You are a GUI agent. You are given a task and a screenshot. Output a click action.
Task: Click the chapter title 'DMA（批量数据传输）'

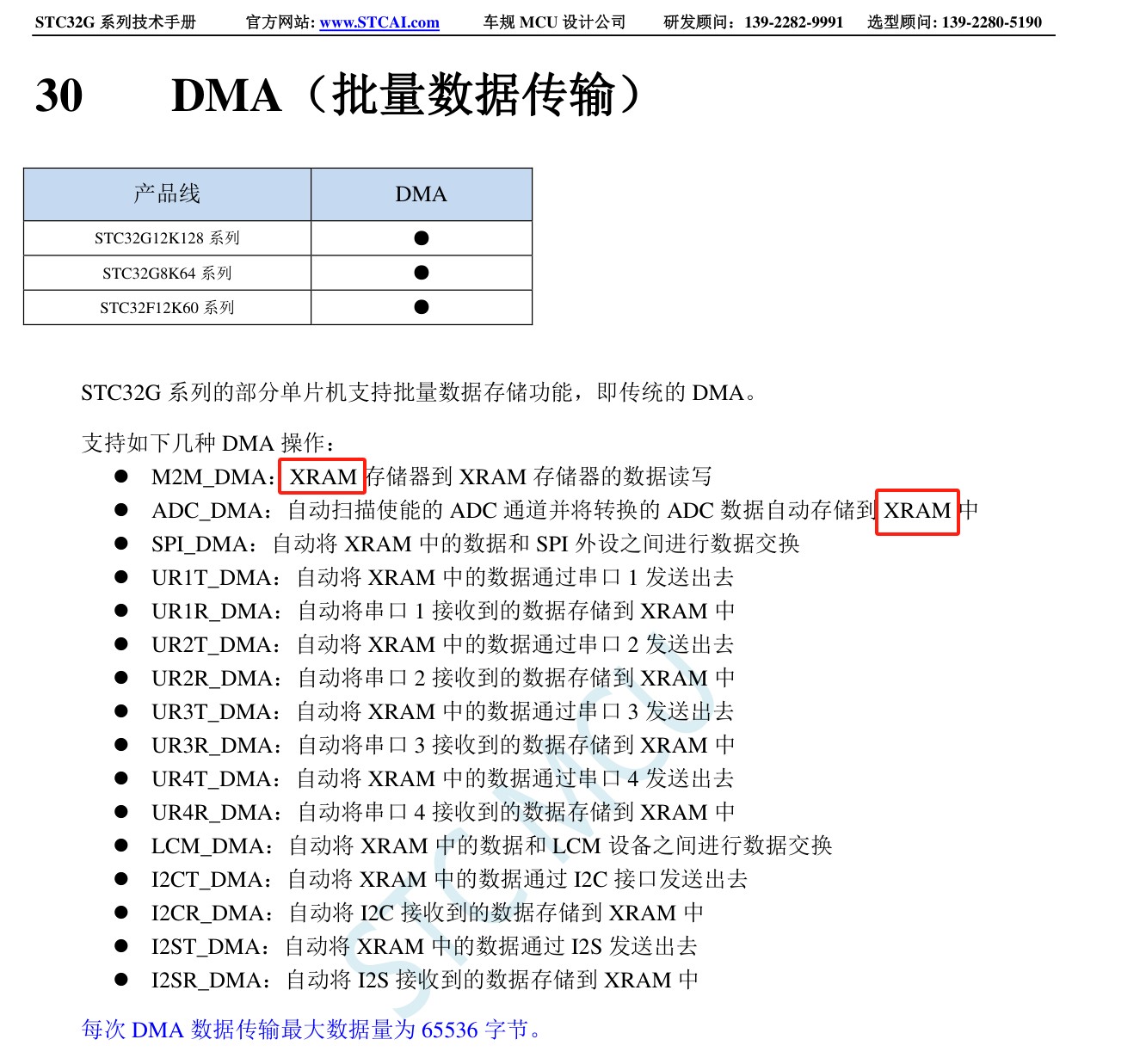pyautogui.click(x=407, y=95)
